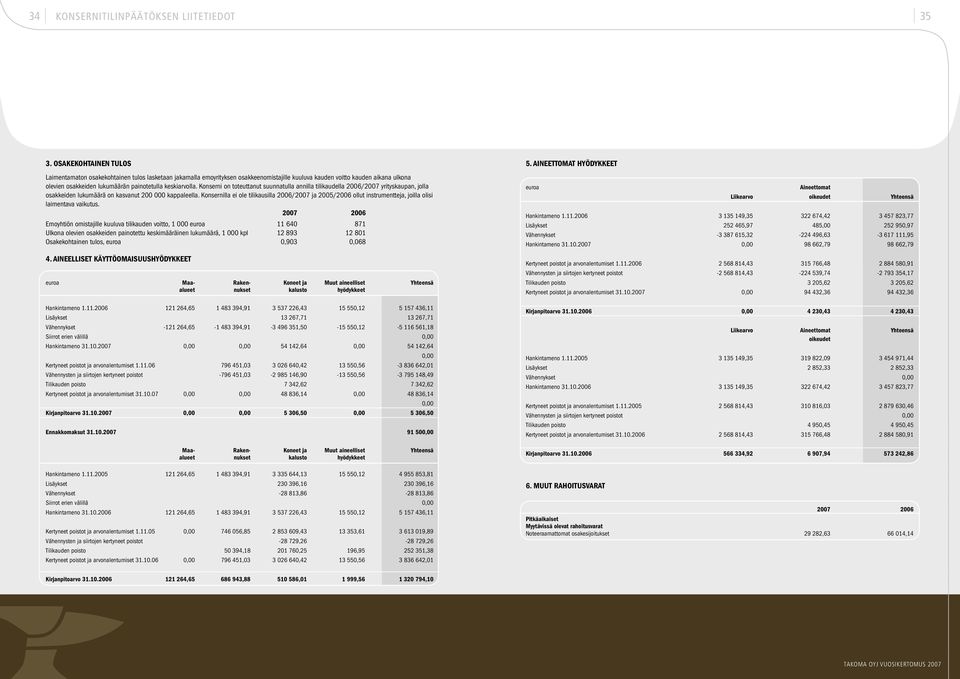960x679 pixels.
Task: Click heading '3. OSAKEKOHTAINEN TULOS'
Action: [88, 163]
